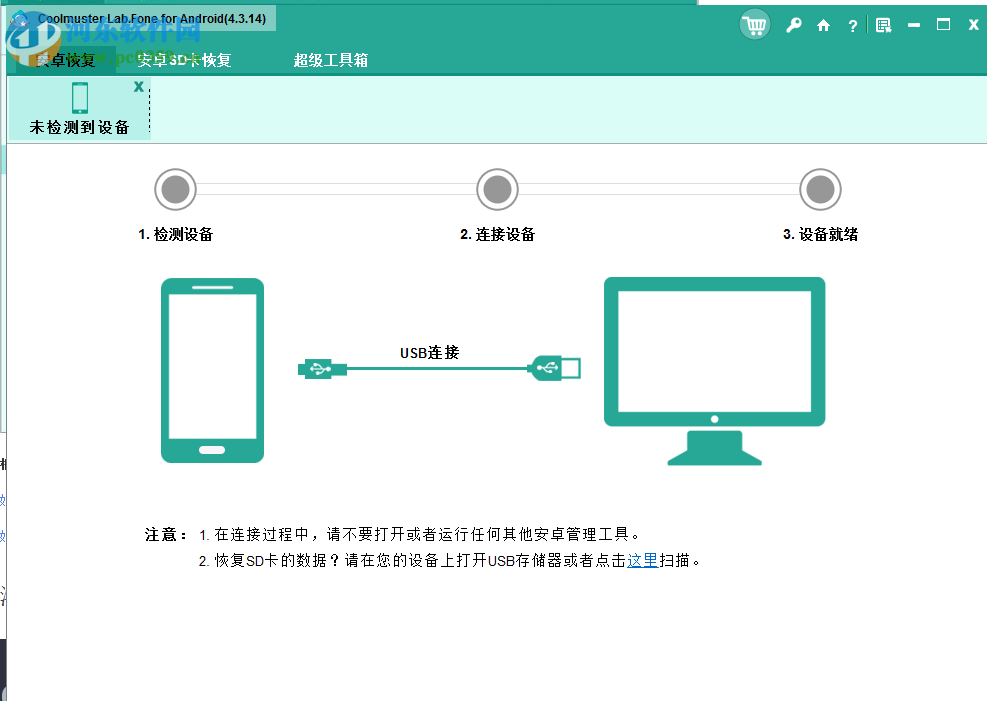Image resolution: width=987 pixels, height=701 pixels.
Task: Click the feedback log icon beside help
Action: coord(883,25)
